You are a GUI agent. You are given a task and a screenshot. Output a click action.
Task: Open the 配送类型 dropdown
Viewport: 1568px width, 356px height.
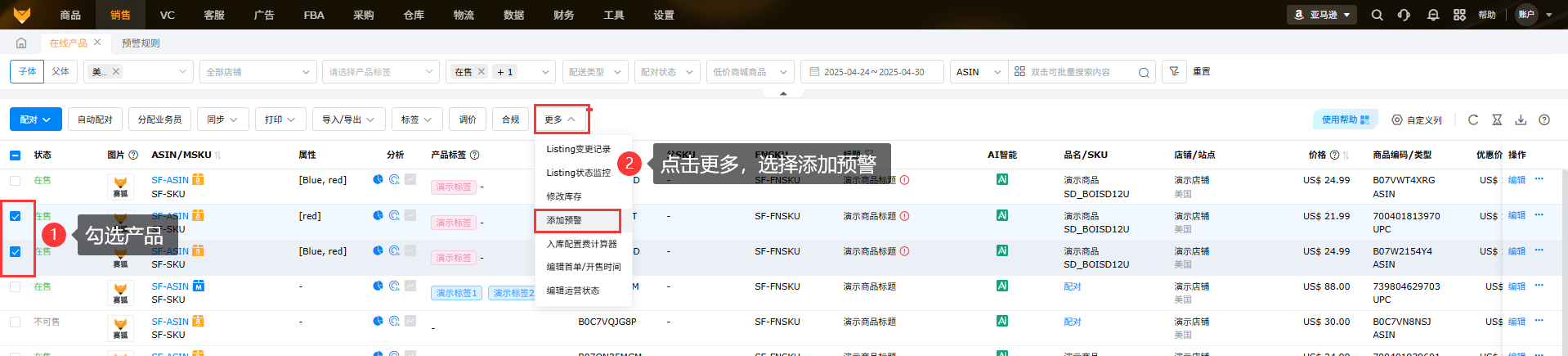[x=594, y=72]
